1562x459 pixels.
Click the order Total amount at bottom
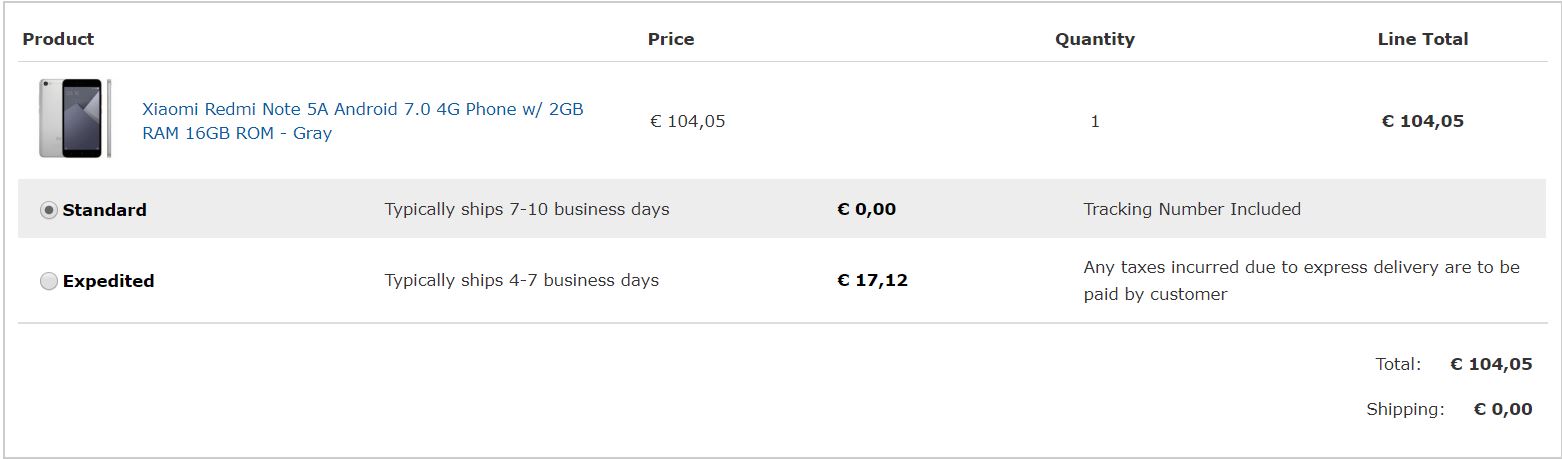tap(1491, 364)
